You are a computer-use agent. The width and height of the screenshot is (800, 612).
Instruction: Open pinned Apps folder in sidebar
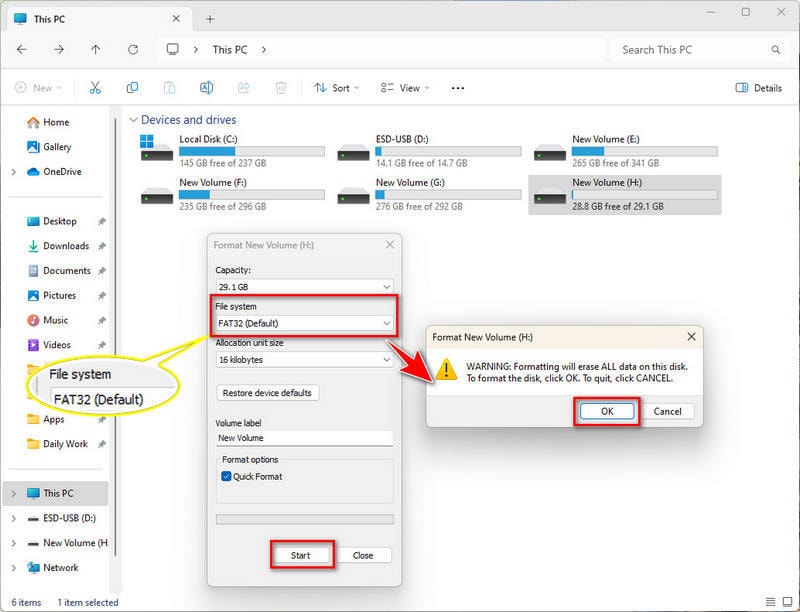pyautogui.click(x=46, y=419)
